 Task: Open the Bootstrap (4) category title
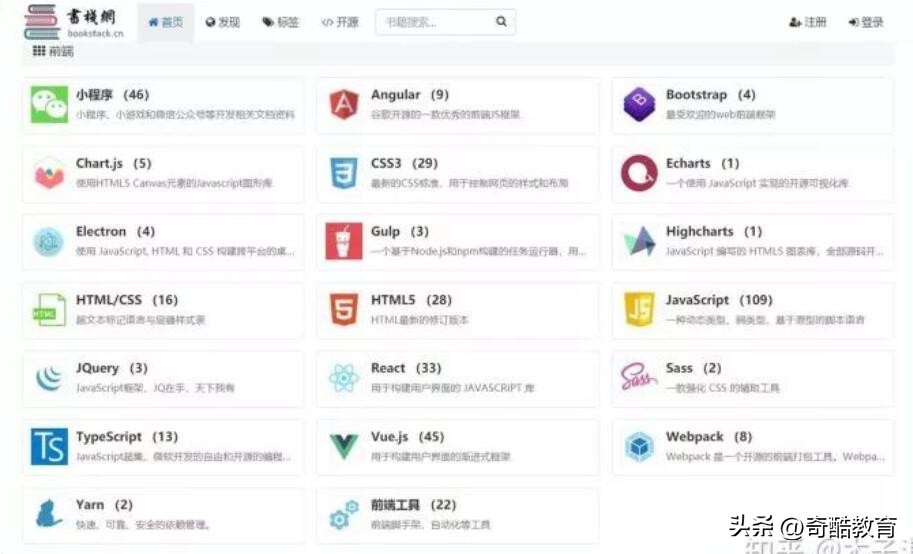(x=710, y=94)
